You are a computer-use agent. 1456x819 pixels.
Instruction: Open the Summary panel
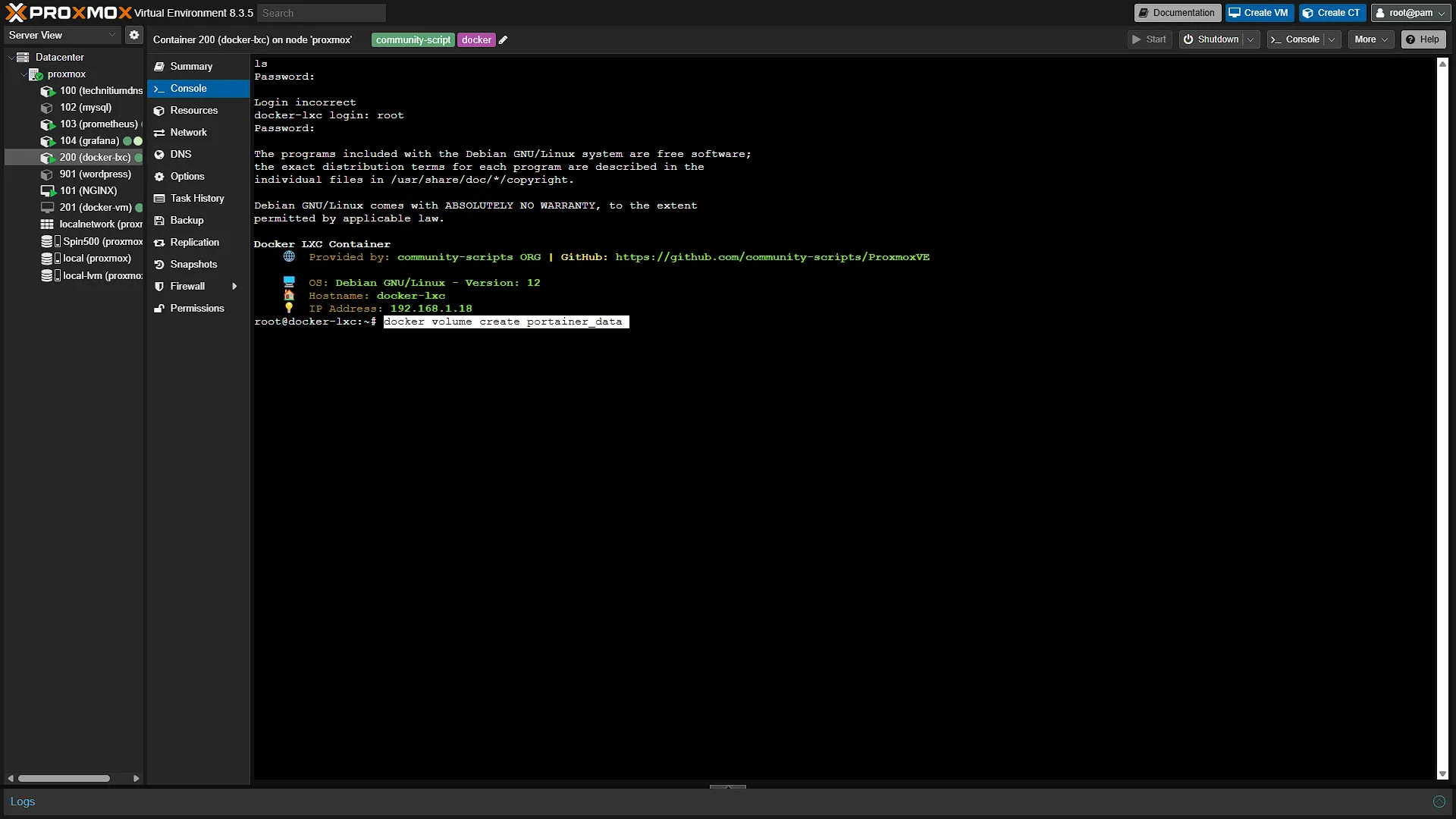[198, 67]
